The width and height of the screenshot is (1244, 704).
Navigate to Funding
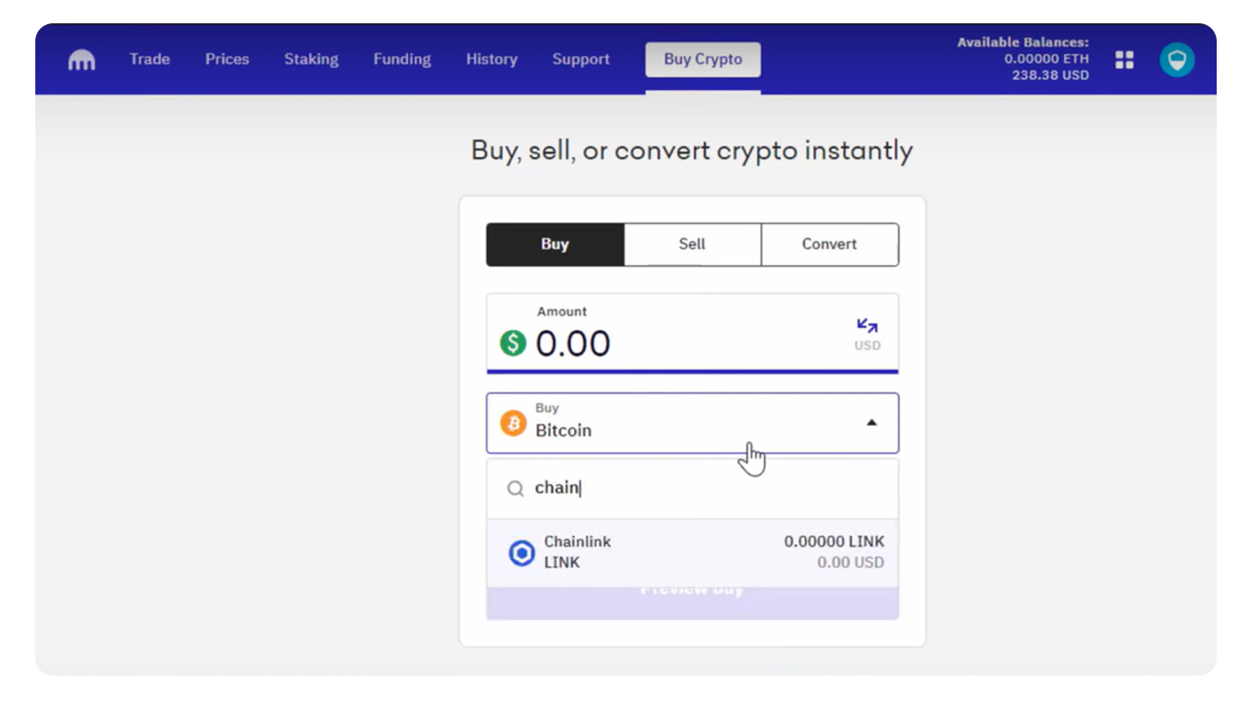coord(402,59)
